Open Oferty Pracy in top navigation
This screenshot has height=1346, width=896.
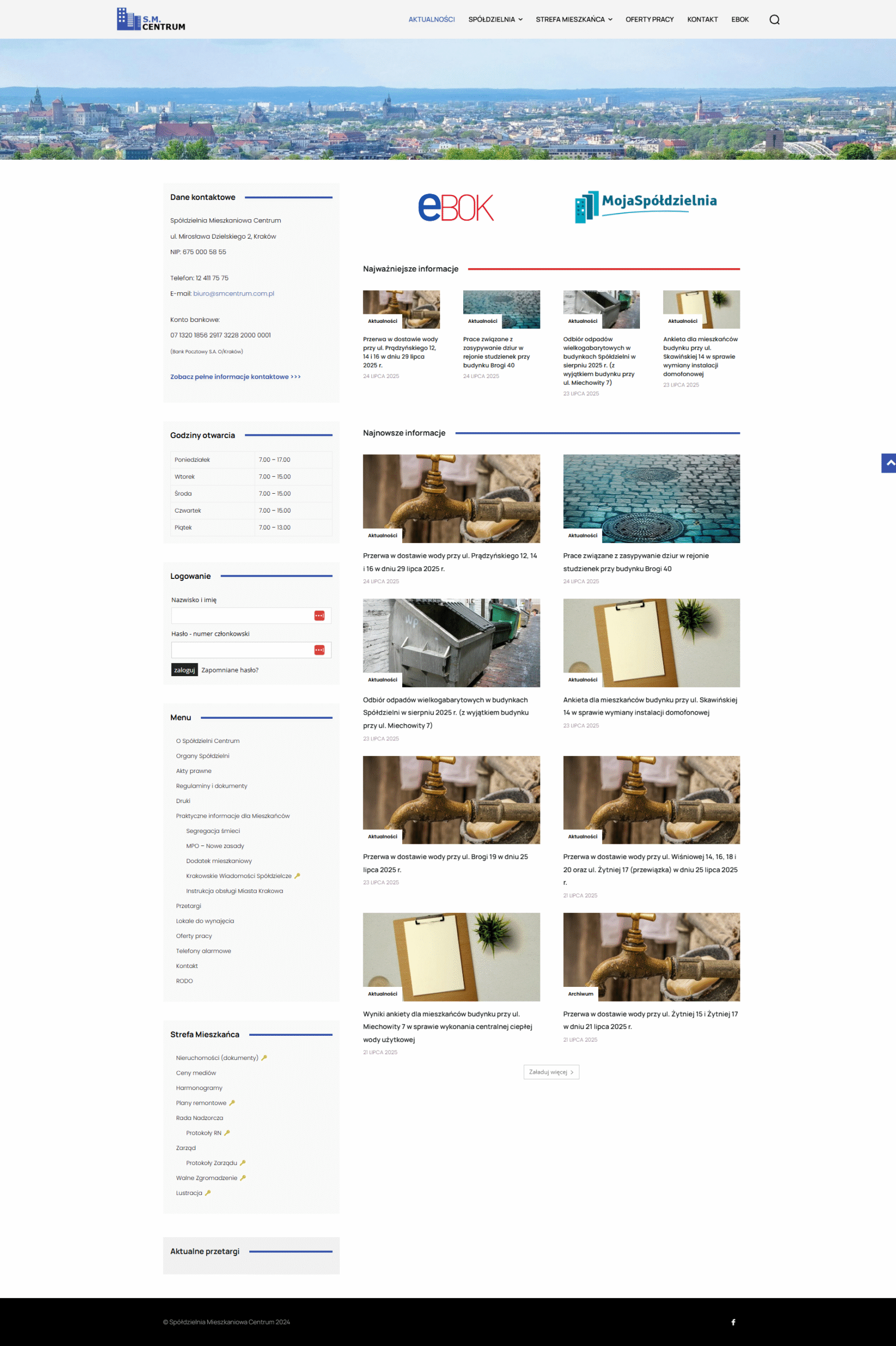coord(649,19)
